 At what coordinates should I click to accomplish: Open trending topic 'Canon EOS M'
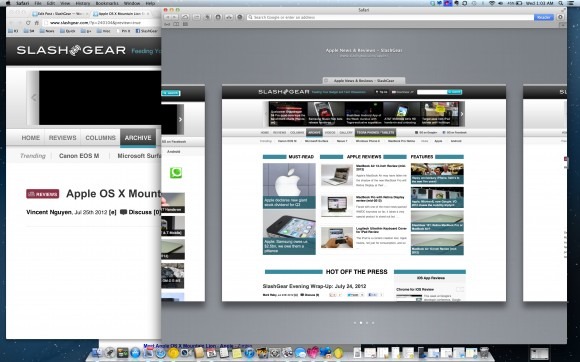[79, 156]
